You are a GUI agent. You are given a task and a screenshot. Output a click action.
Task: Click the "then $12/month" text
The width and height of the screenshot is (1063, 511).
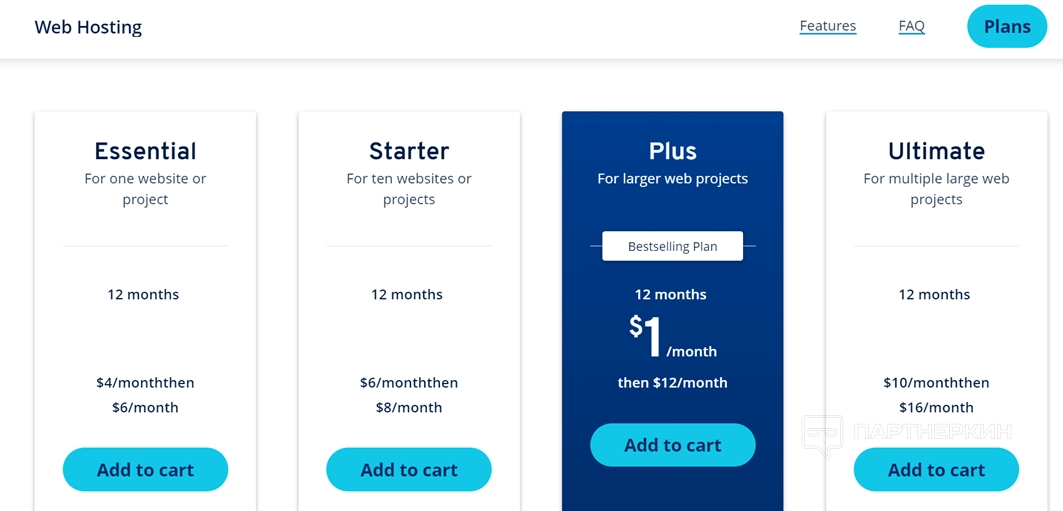[672, 383]
